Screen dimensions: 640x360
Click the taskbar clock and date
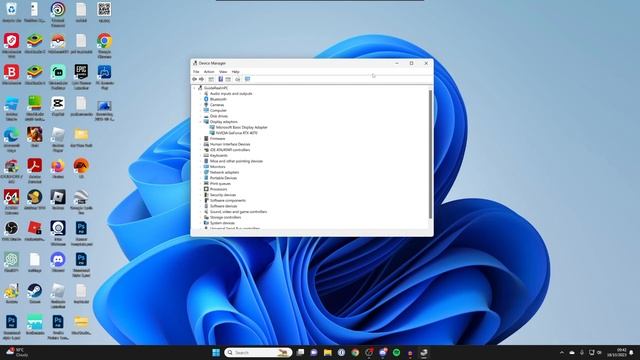(617, 352)
